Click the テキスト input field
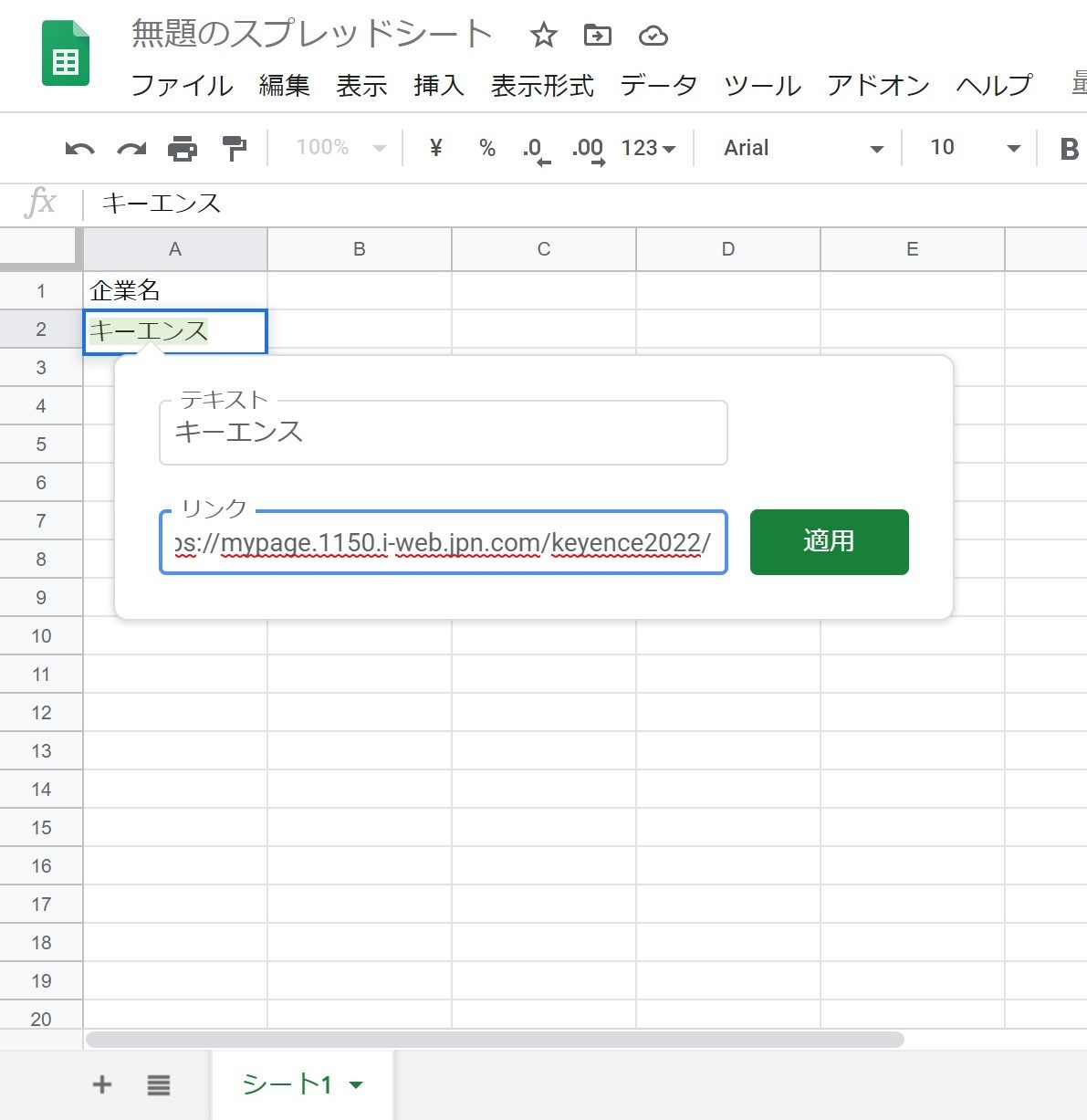 (x=444, y=433)
